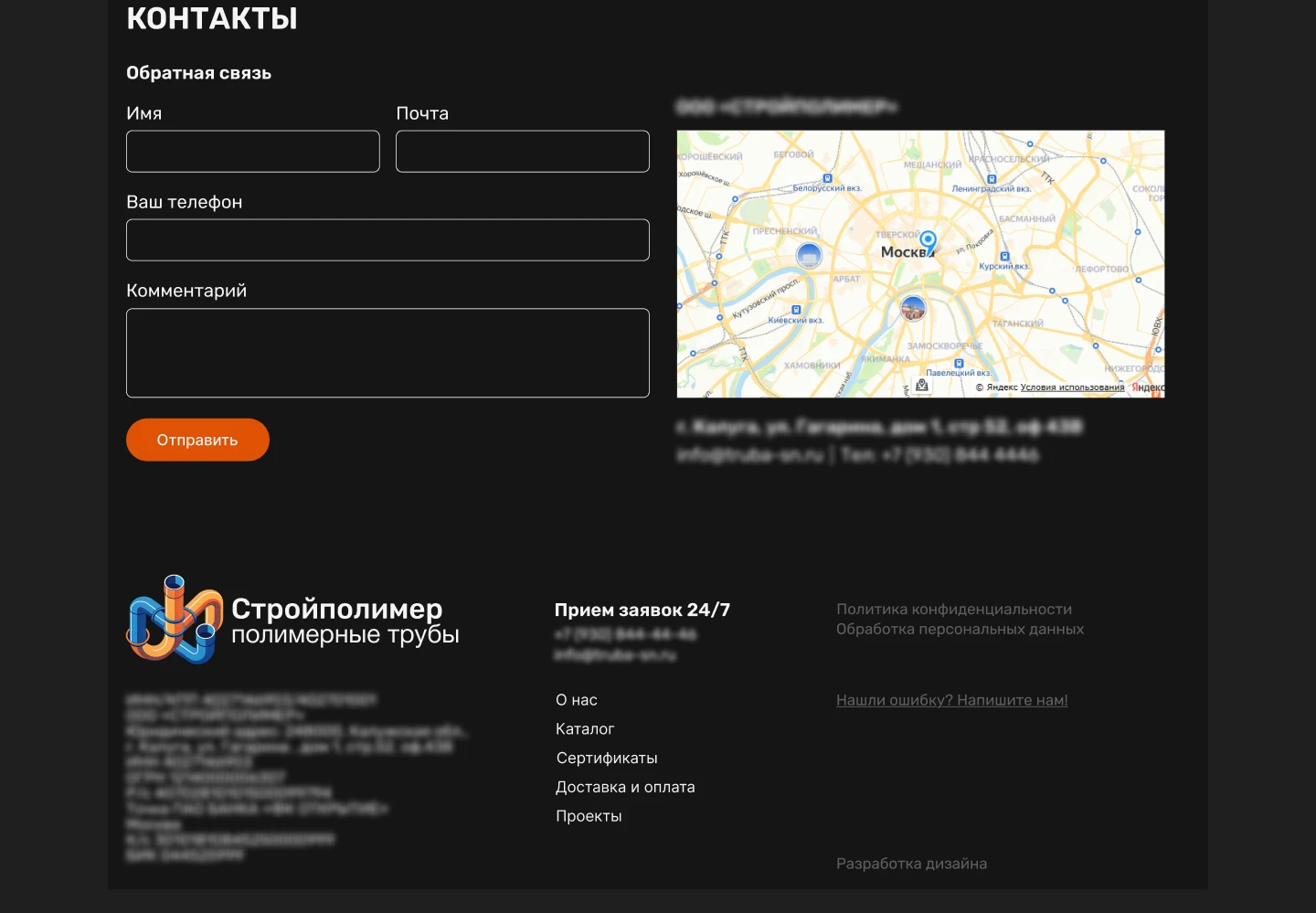1316x913 pixels.
Task: Click the open-in-Yandex-Maps icon at map bottom
Action: 922,386
